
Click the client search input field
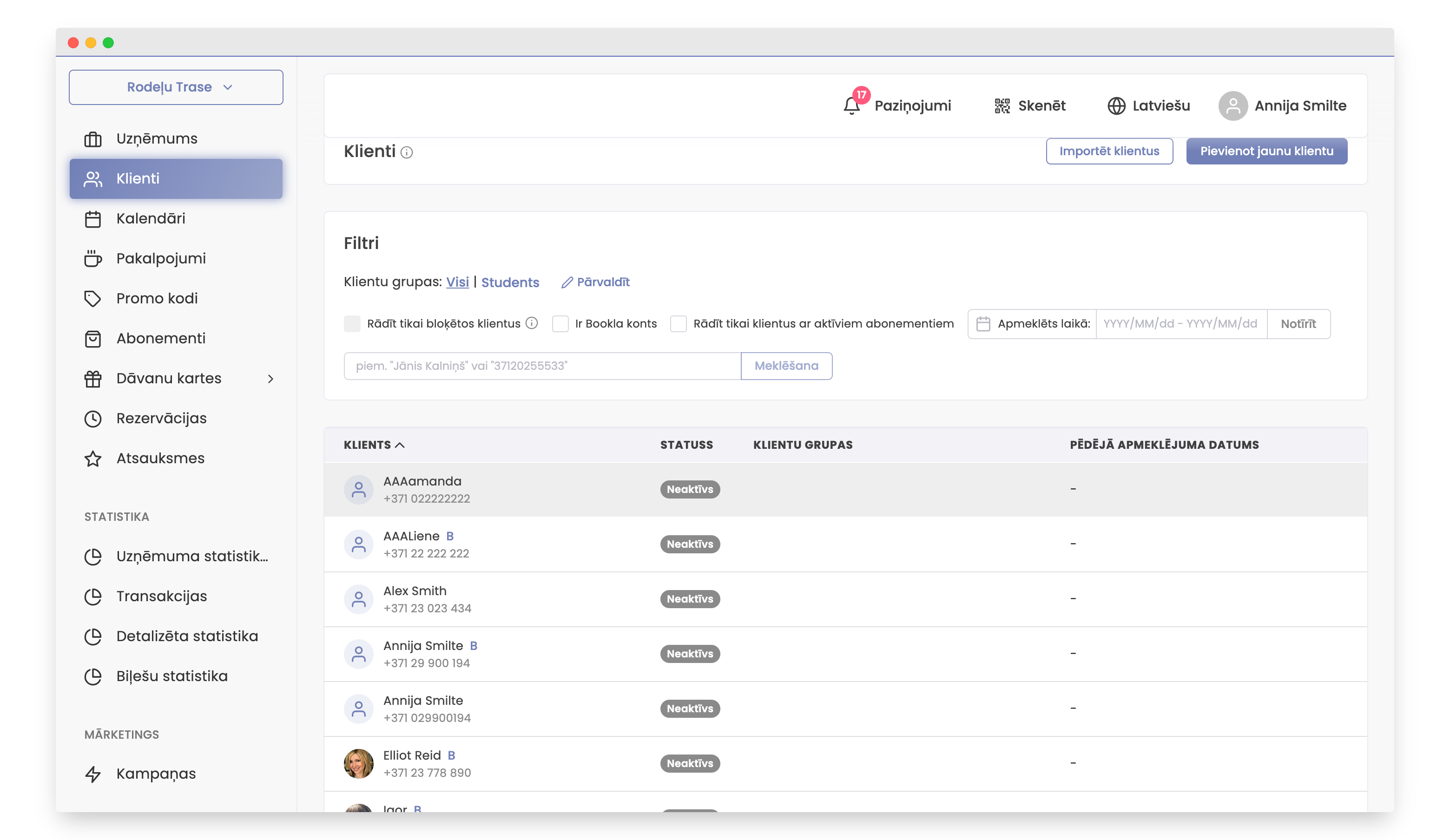click(542, 366)
